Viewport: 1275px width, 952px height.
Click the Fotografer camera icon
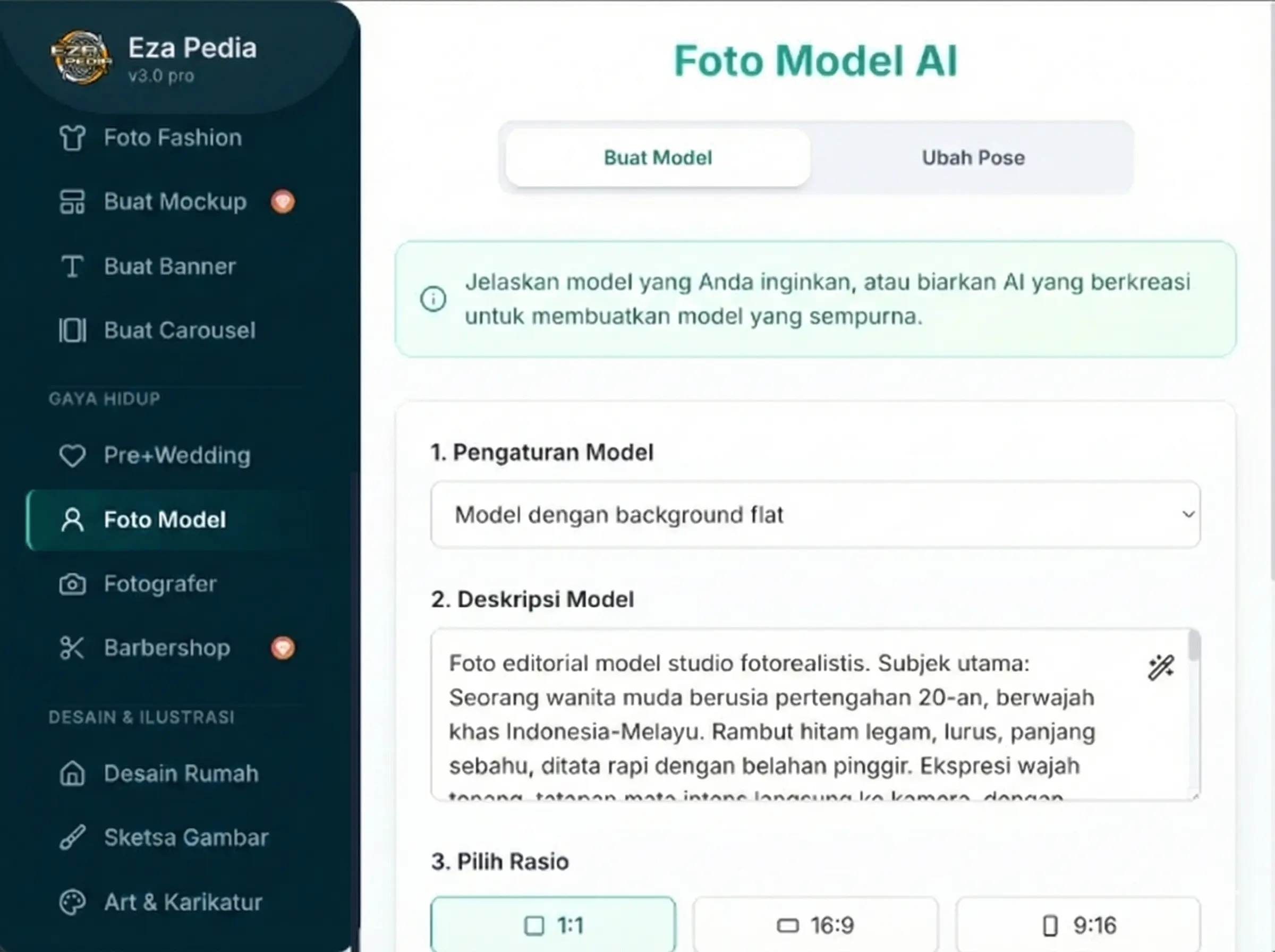click(x=73, y=584)
